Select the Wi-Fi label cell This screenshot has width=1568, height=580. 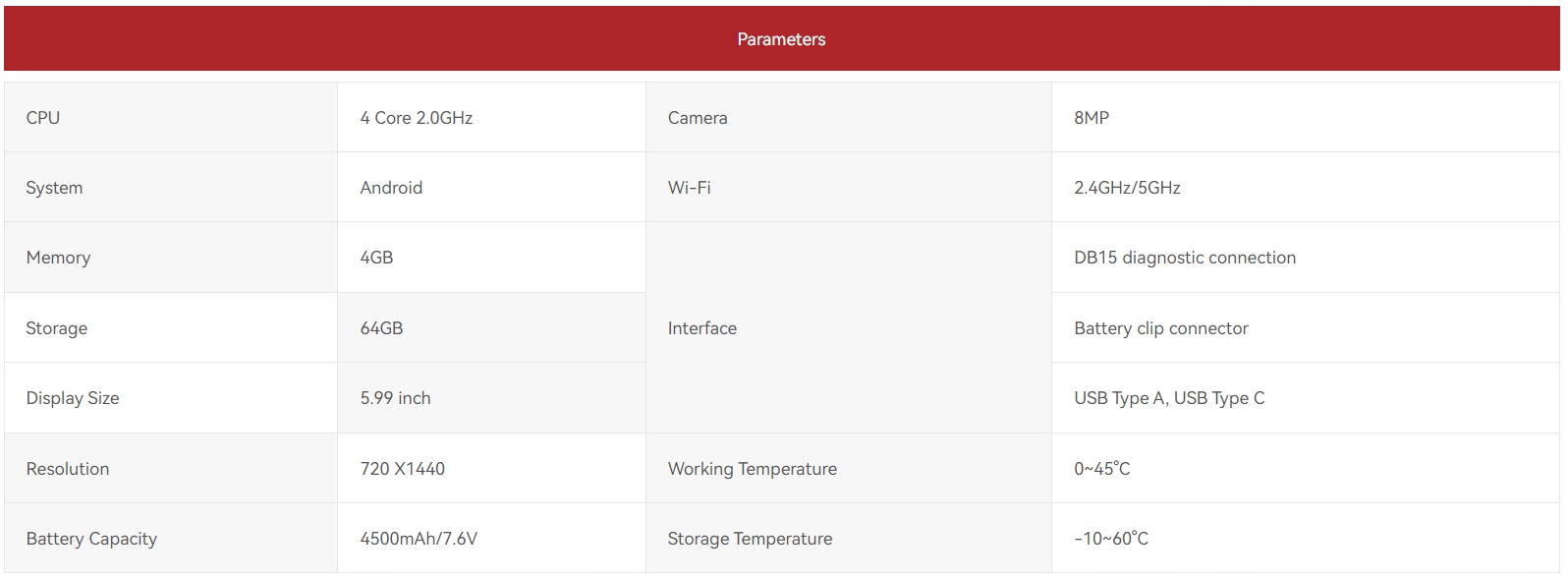coord(690,188)
